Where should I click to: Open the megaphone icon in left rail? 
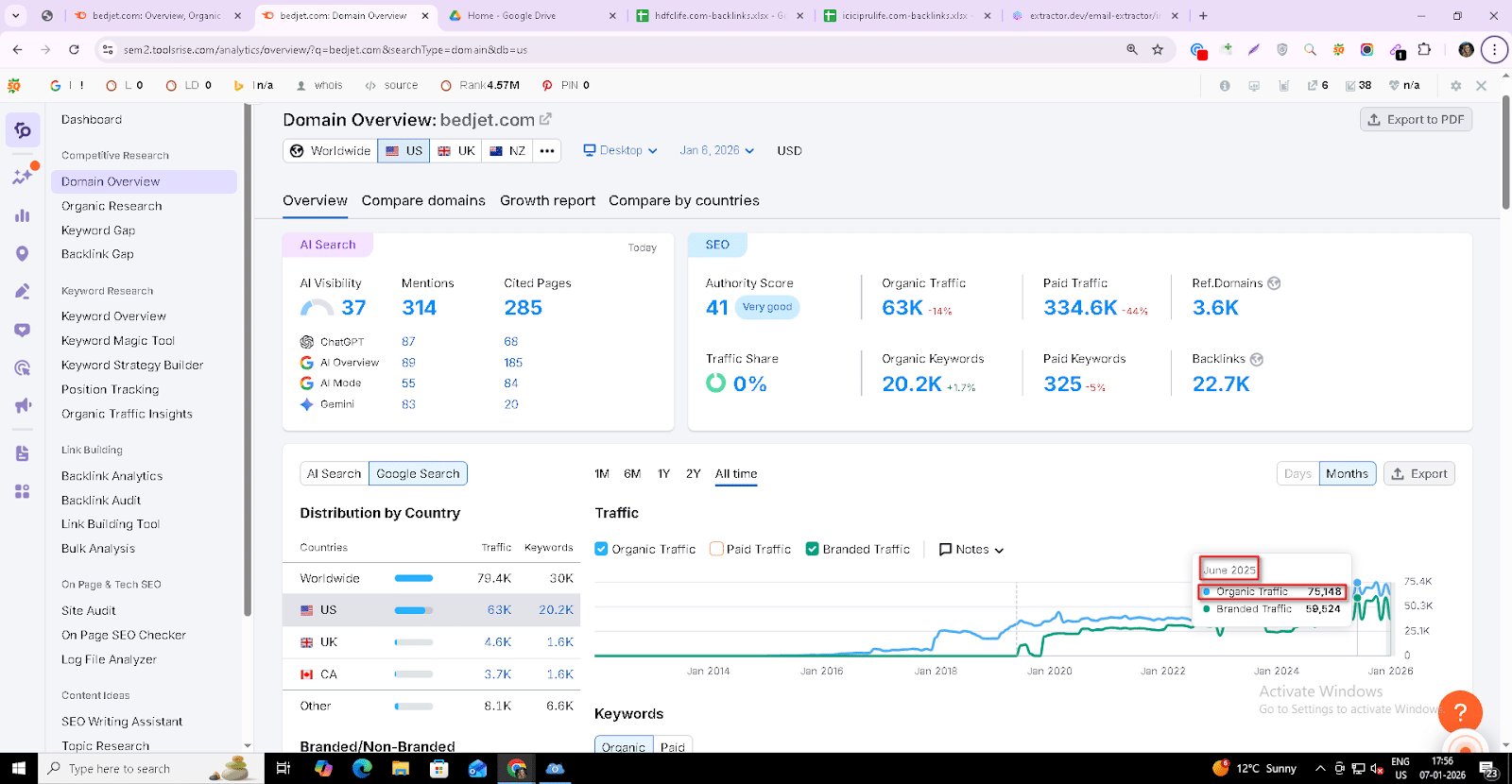click(23, 405)
